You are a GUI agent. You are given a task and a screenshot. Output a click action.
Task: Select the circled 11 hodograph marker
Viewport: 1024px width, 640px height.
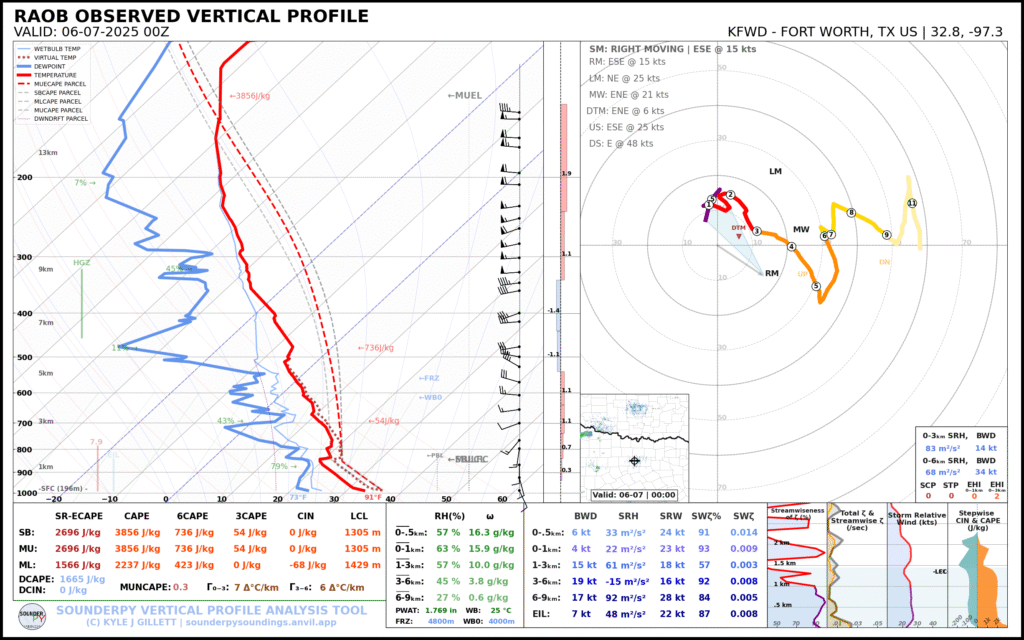tap(911, 203)
